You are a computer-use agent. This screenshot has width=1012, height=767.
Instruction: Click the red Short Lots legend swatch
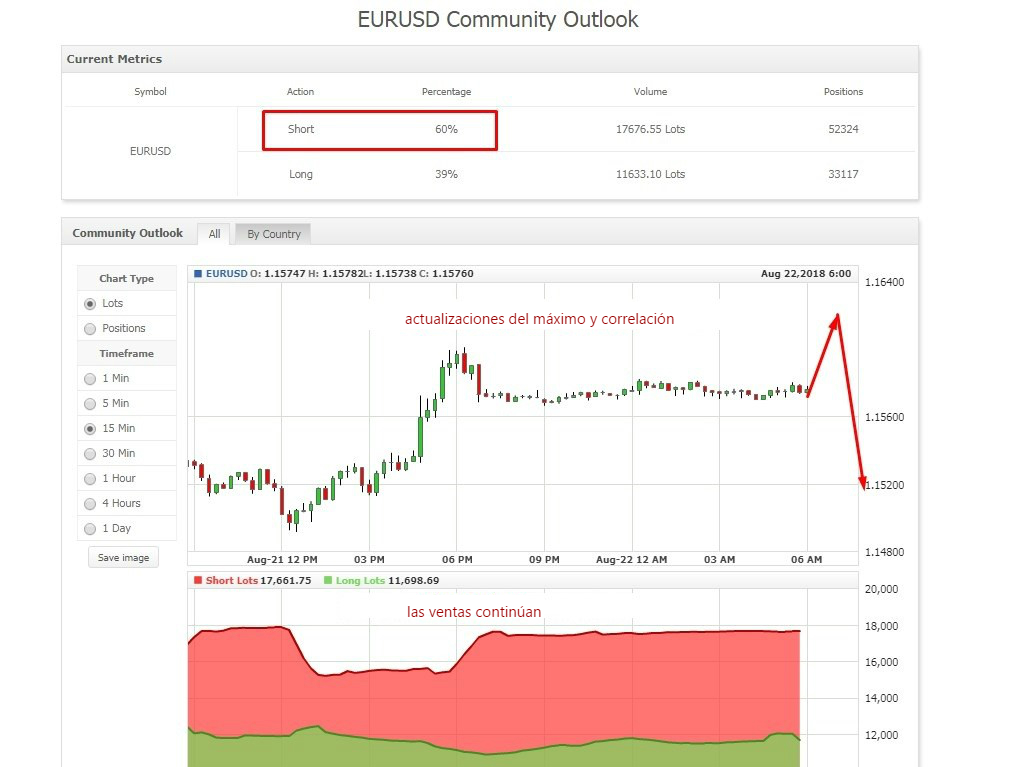click(198, 580)
